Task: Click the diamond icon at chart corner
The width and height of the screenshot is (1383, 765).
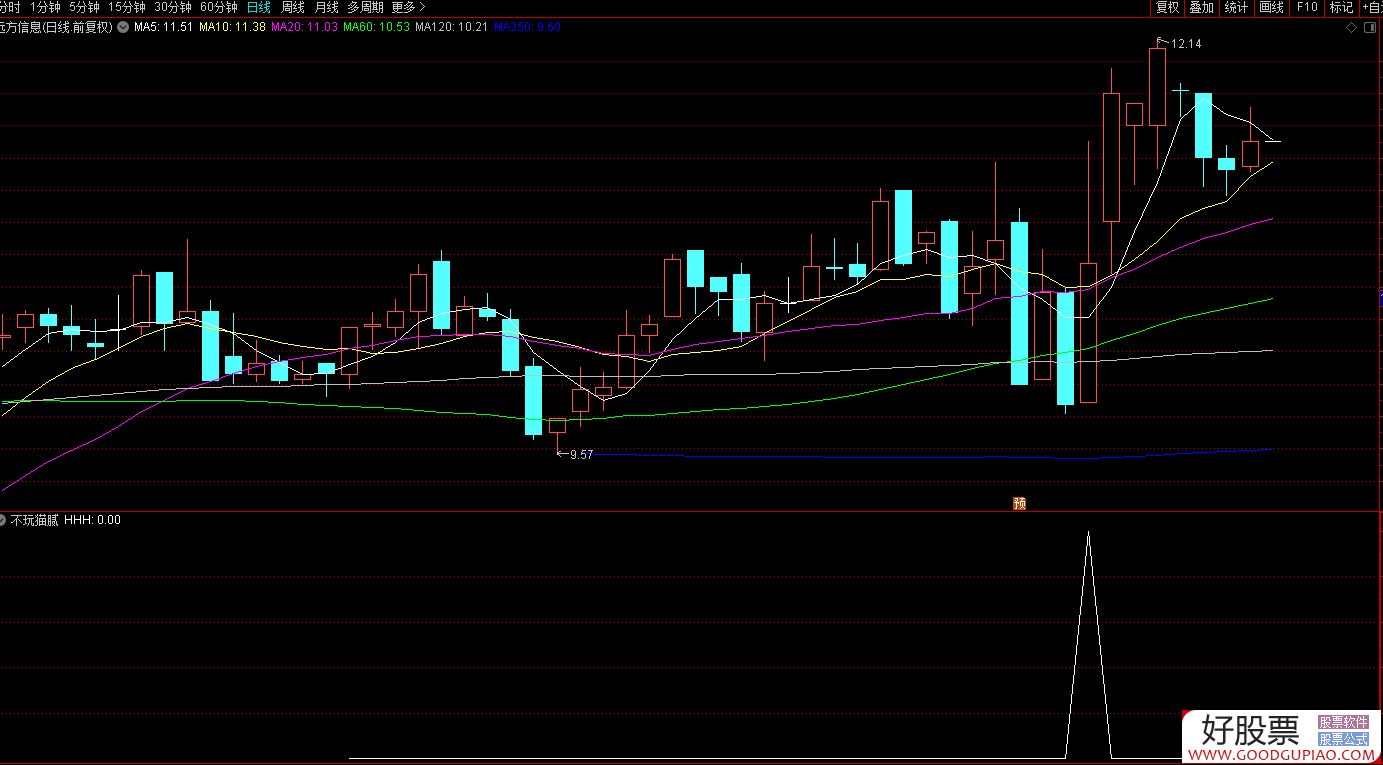Action: (x=1351, y=27)
